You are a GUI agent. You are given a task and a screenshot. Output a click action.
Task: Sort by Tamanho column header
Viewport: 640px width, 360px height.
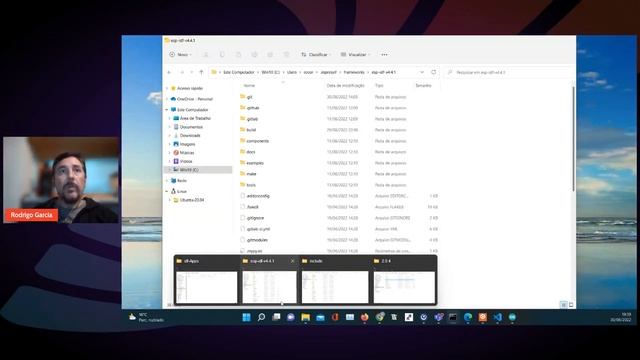click(x=423, y=86)
